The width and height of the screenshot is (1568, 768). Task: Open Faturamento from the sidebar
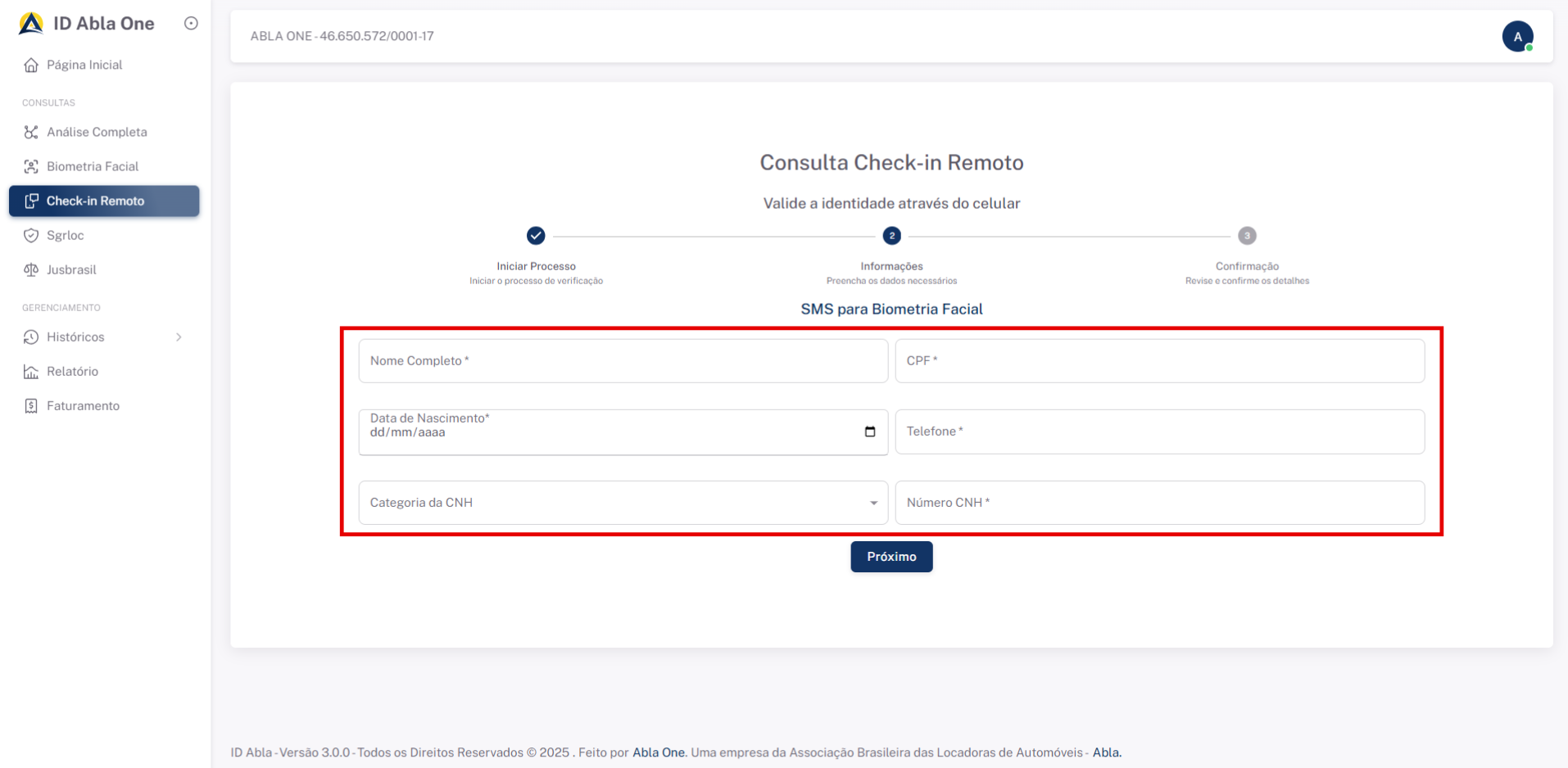pos(31,405)
